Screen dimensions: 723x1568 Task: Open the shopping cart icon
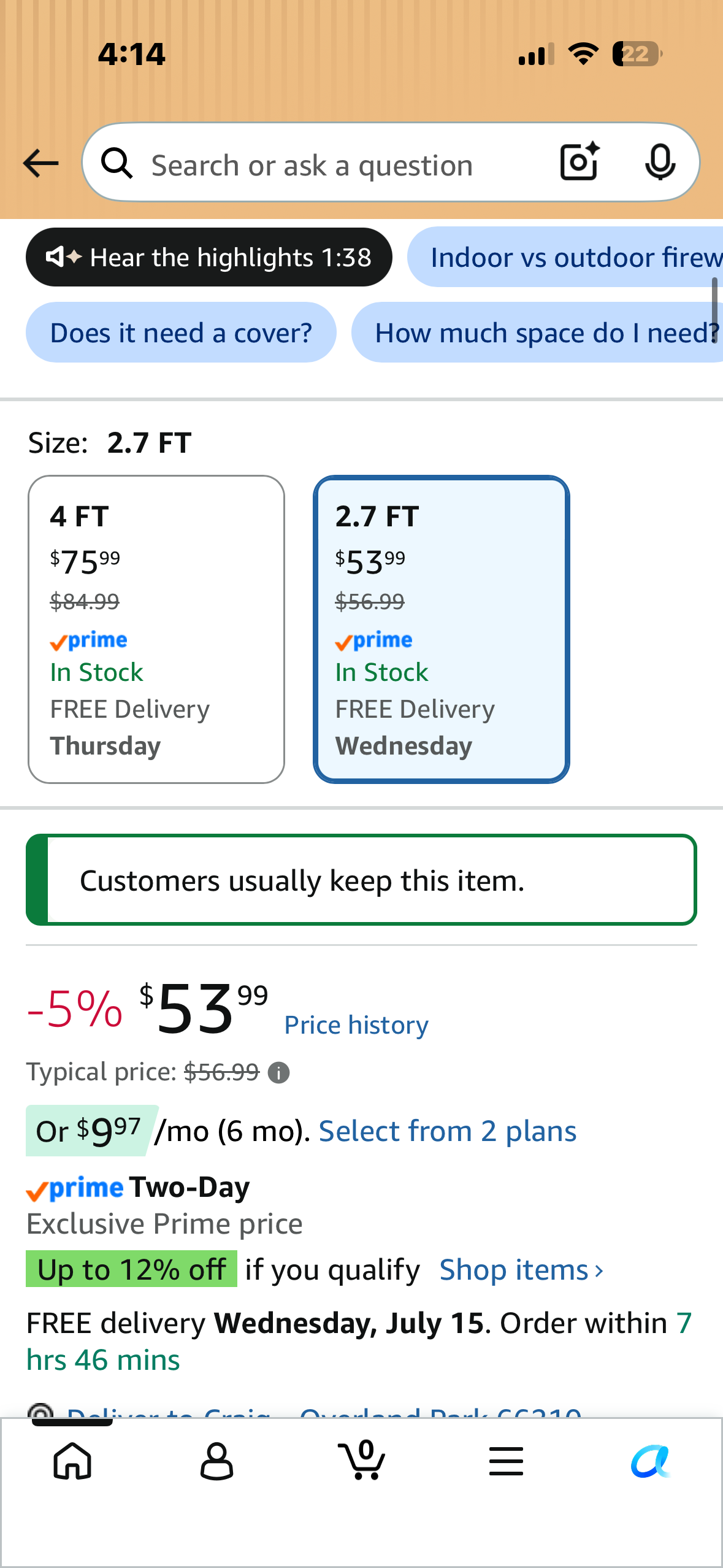click(x=362, y=1459)
